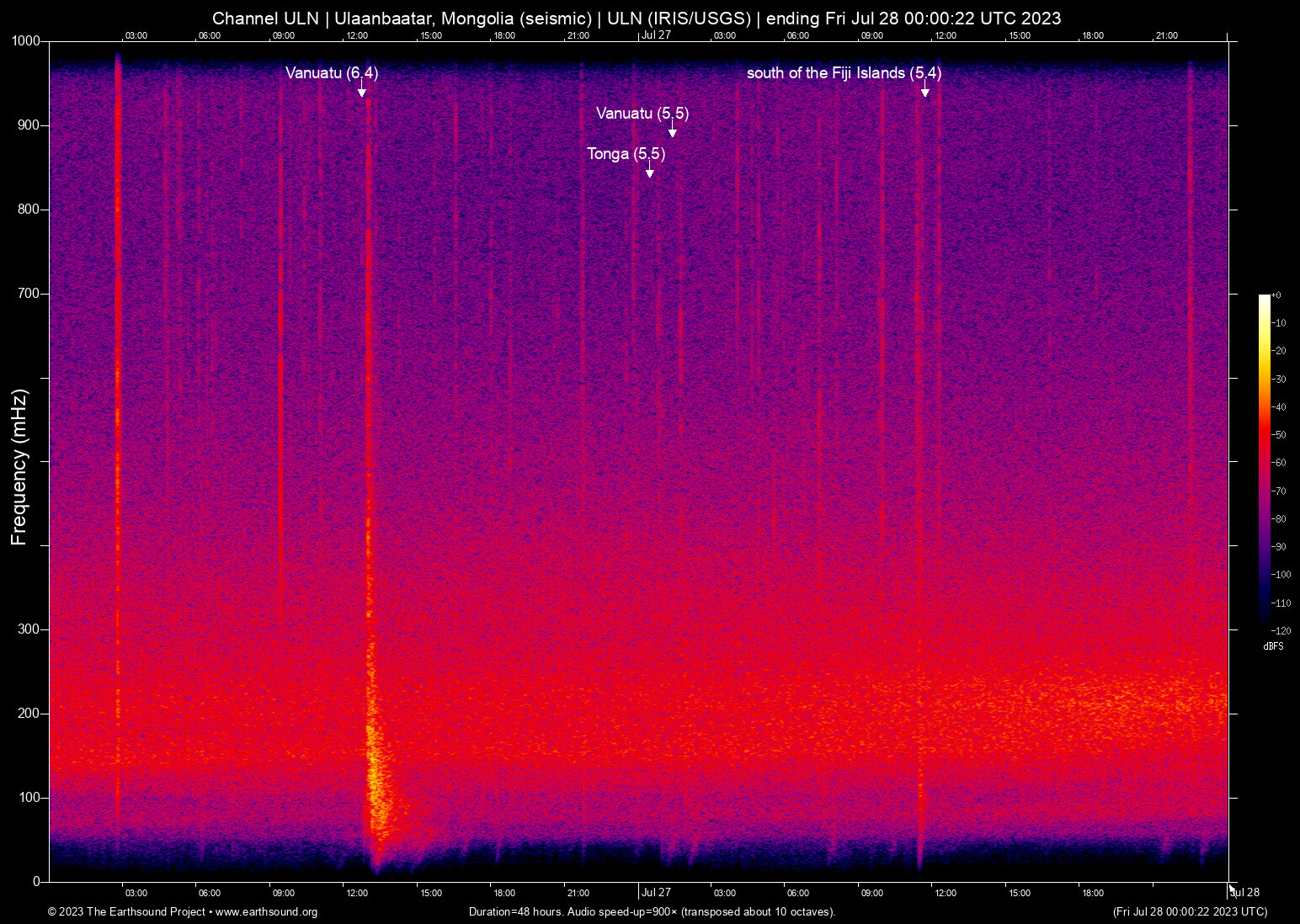
Task: Click the 700 frequency tick label
Action: (x=29, y=294)
